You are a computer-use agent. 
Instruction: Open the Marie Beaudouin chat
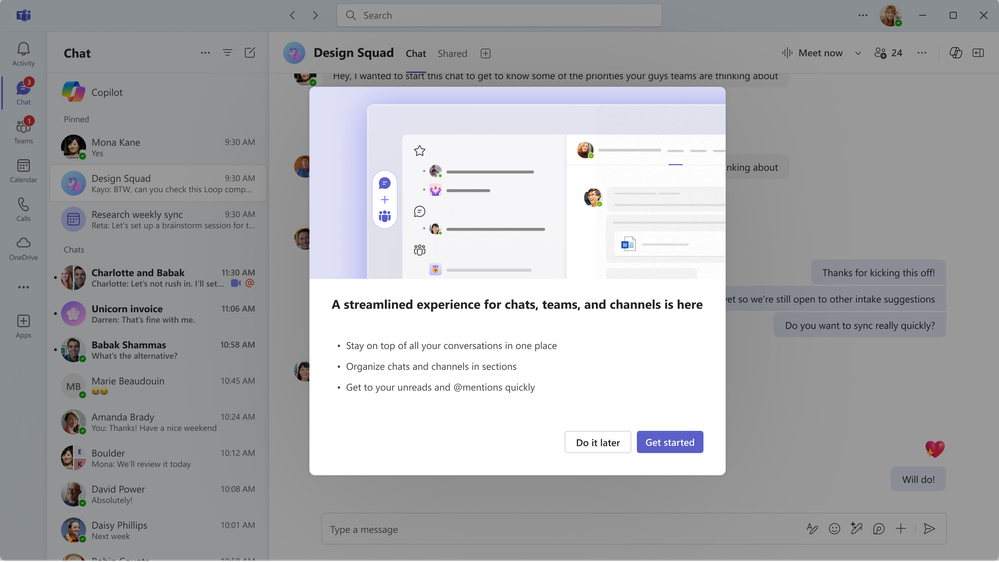pyautogui.click(x=158, y=385)
